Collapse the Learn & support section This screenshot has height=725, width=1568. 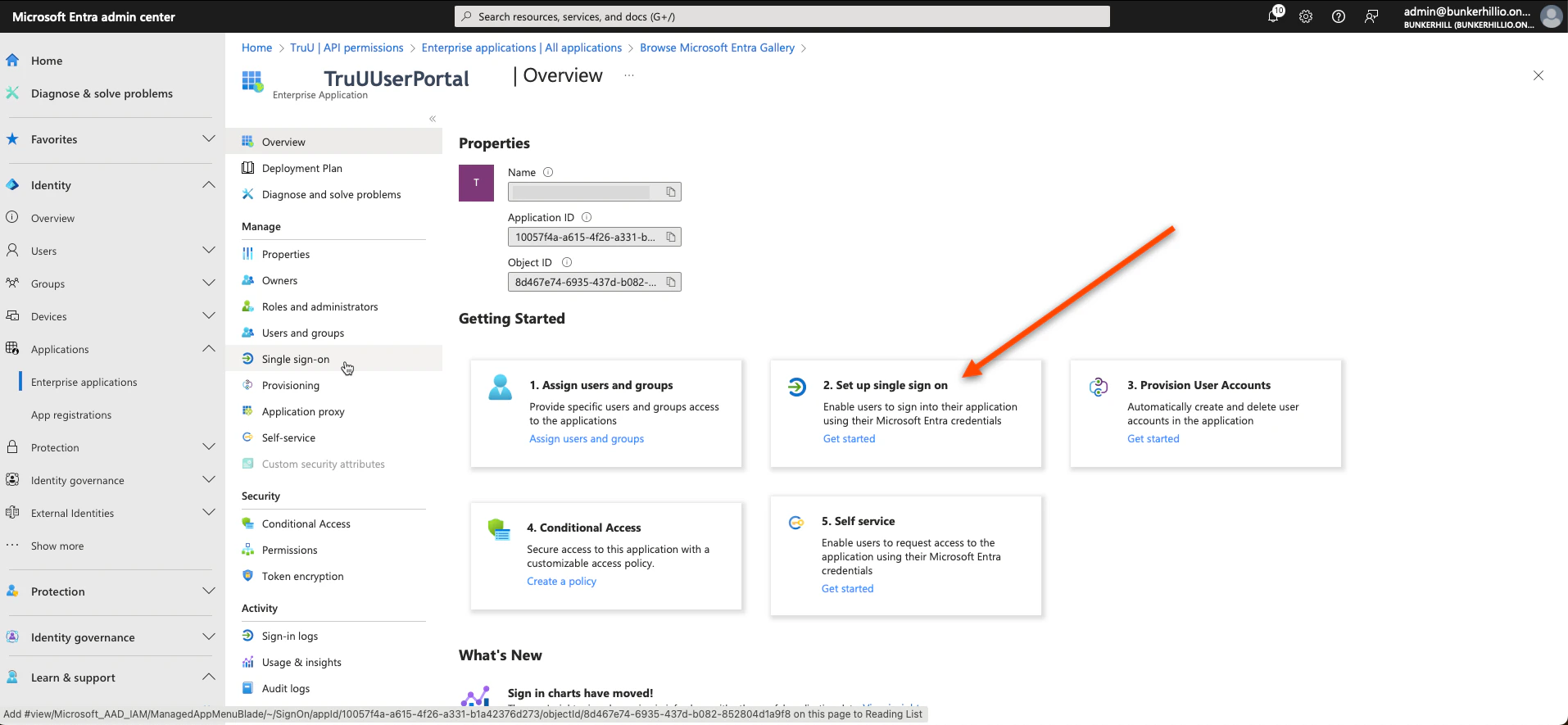click(x=209, y=677)
